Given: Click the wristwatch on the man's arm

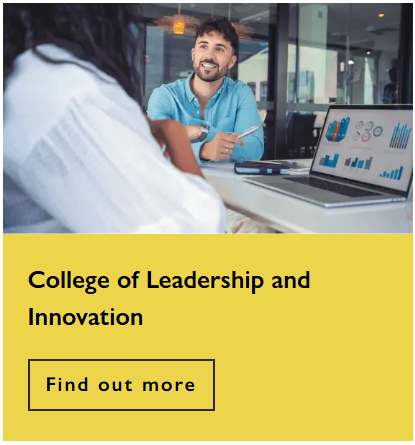Looking at the screenshot, I should [x=203, y=132].
